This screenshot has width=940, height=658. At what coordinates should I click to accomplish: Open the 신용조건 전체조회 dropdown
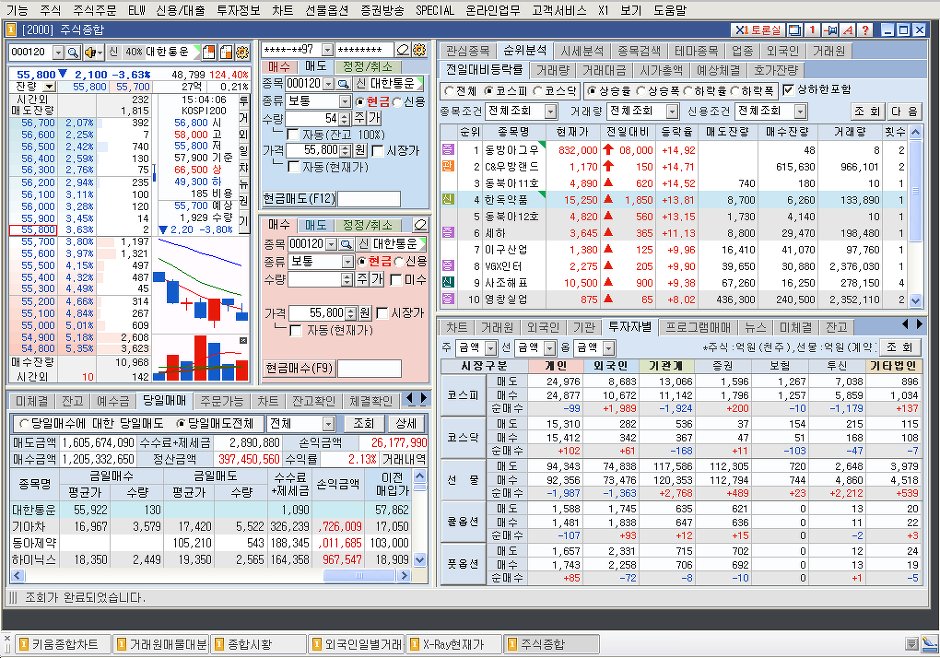click(800, 111)
